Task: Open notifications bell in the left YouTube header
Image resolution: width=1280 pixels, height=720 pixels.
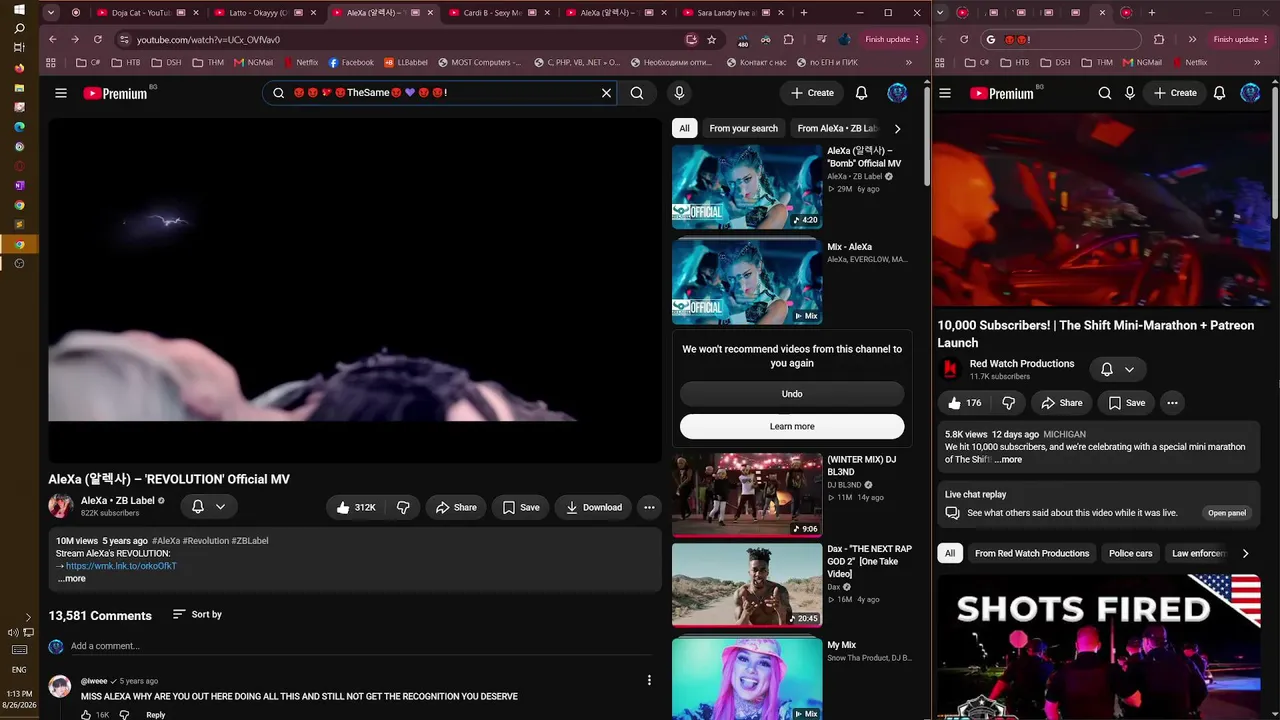Action: coord(861,93)
